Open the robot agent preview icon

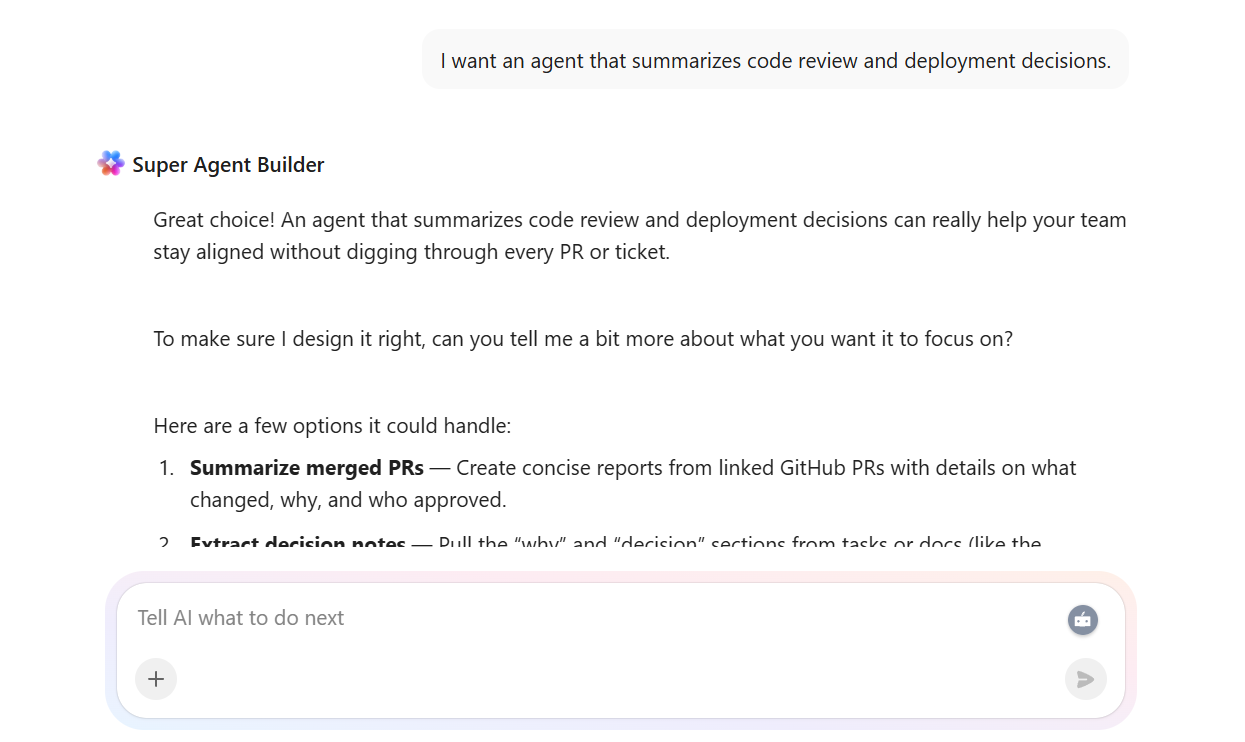click(1083, 620)
